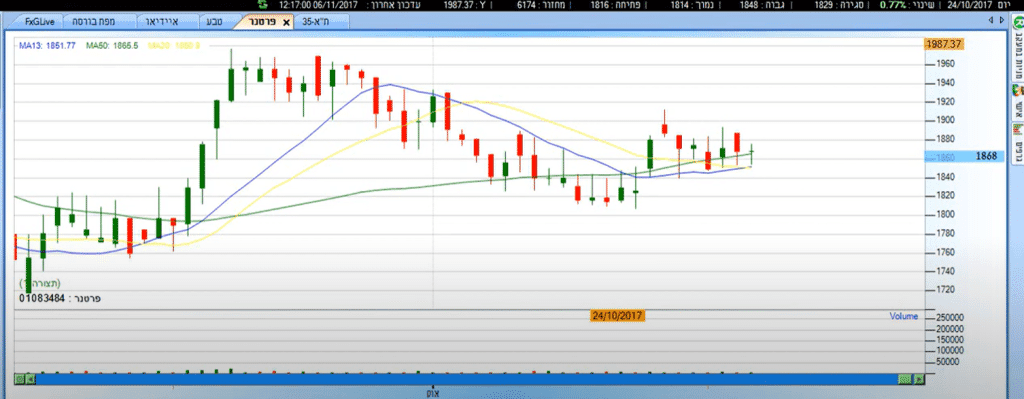The image size is (1024, 399).
Task: Click the פרטנר : 01083484 security label
Action: coord(60,298)
